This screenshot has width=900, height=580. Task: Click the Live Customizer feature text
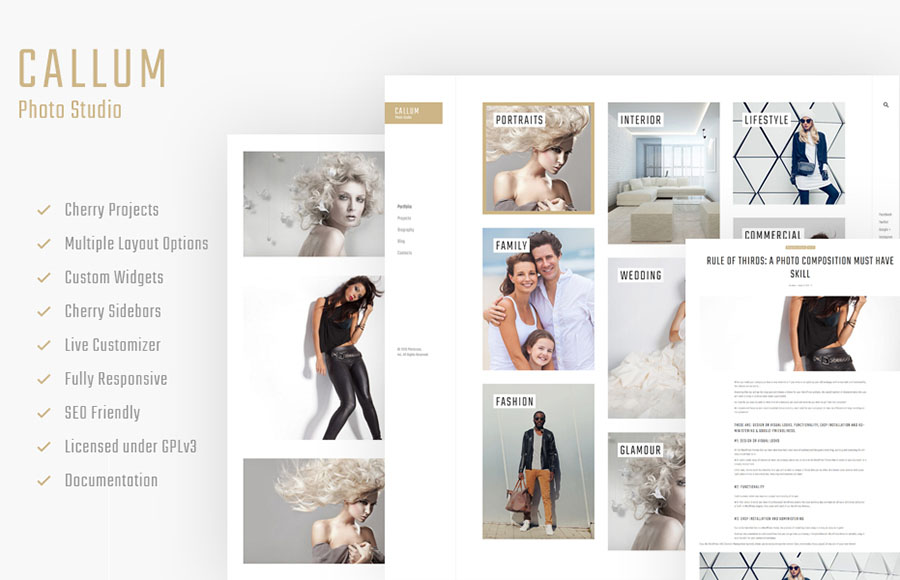112,345
